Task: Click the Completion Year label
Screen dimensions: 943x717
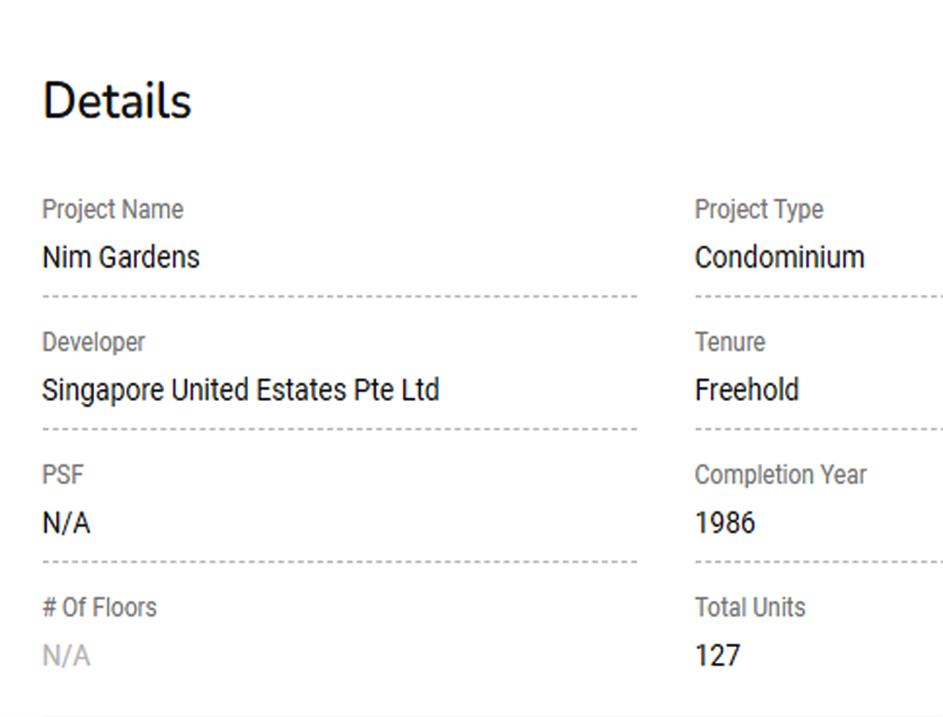Action: [781, 475]
